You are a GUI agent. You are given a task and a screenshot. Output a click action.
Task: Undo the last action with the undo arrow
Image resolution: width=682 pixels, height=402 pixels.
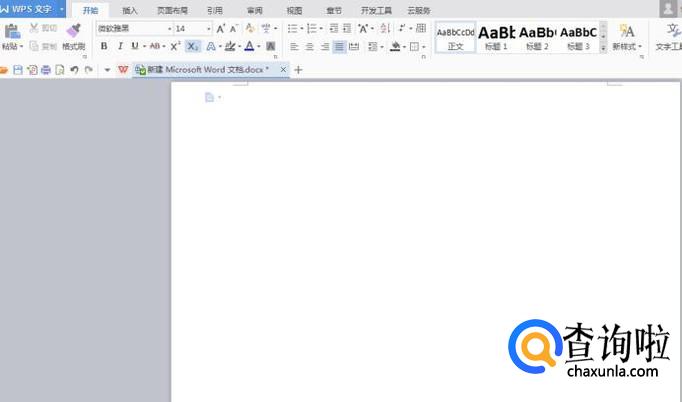tap(74, 70)
